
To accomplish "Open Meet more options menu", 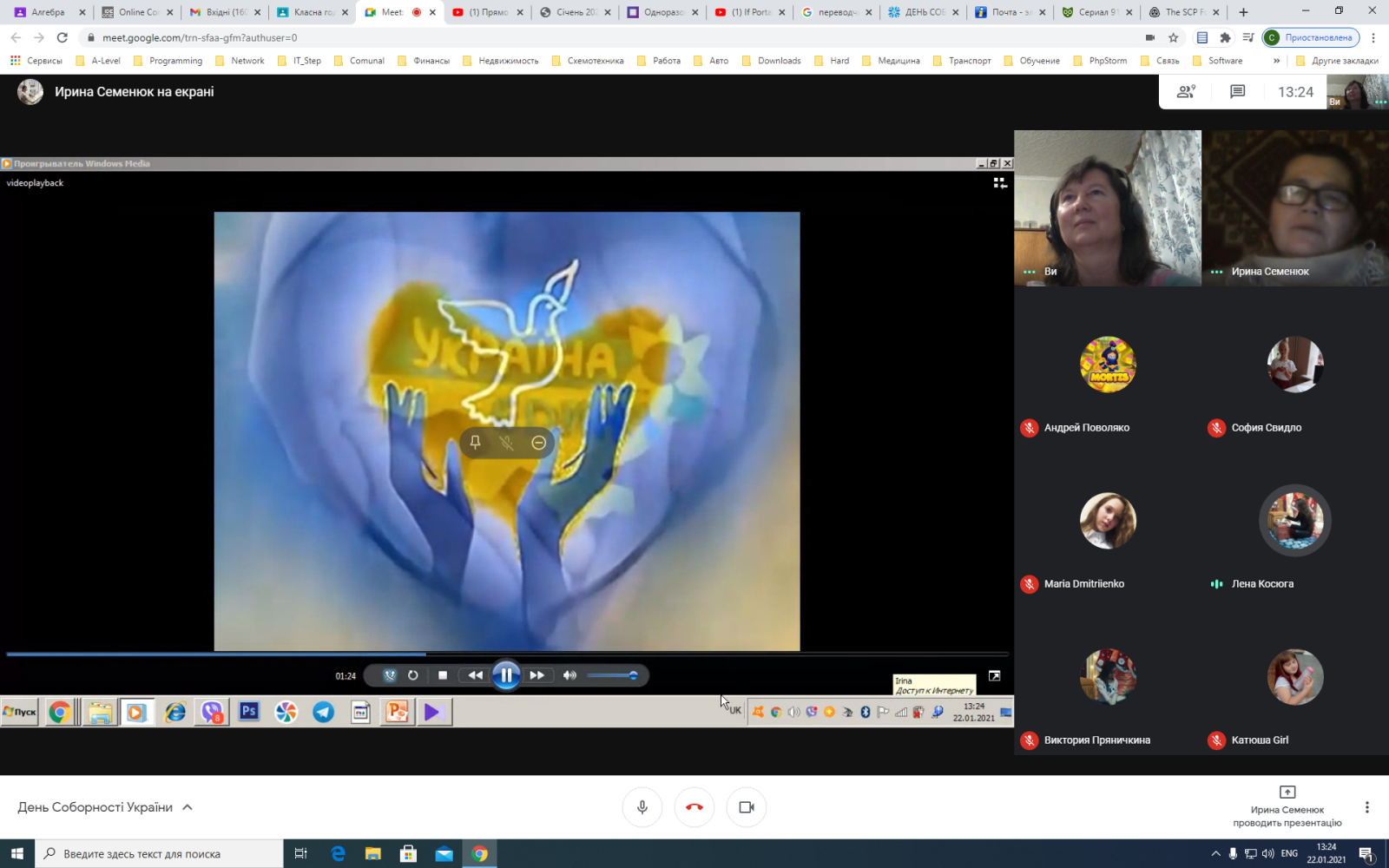I will click(1366, 807).
